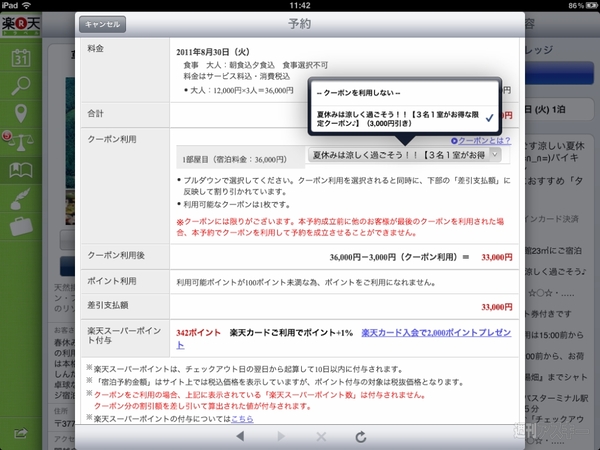Tap the Wi-Fi indicator in status bar

coord(26,5)
